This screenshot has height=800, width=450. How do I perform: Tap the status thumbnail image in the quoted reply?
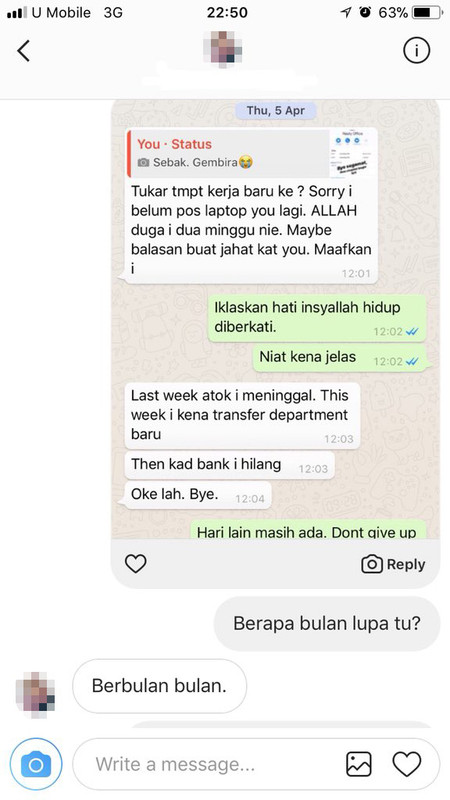coord(353,153)
